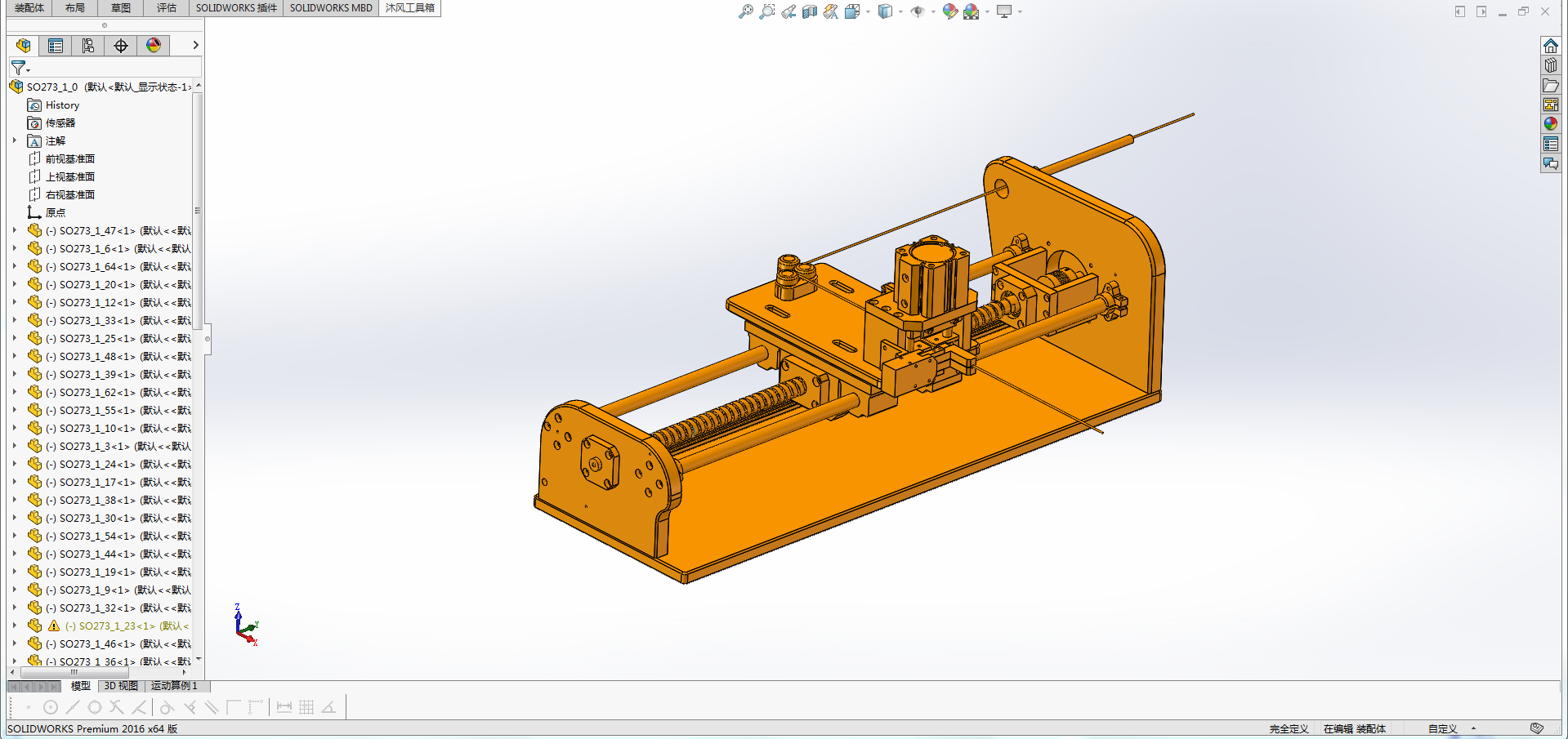The width and height of the screenshot is (1568, 739).
Task: Open Dynamic Annotation Views icon
Action: (831, 11)
